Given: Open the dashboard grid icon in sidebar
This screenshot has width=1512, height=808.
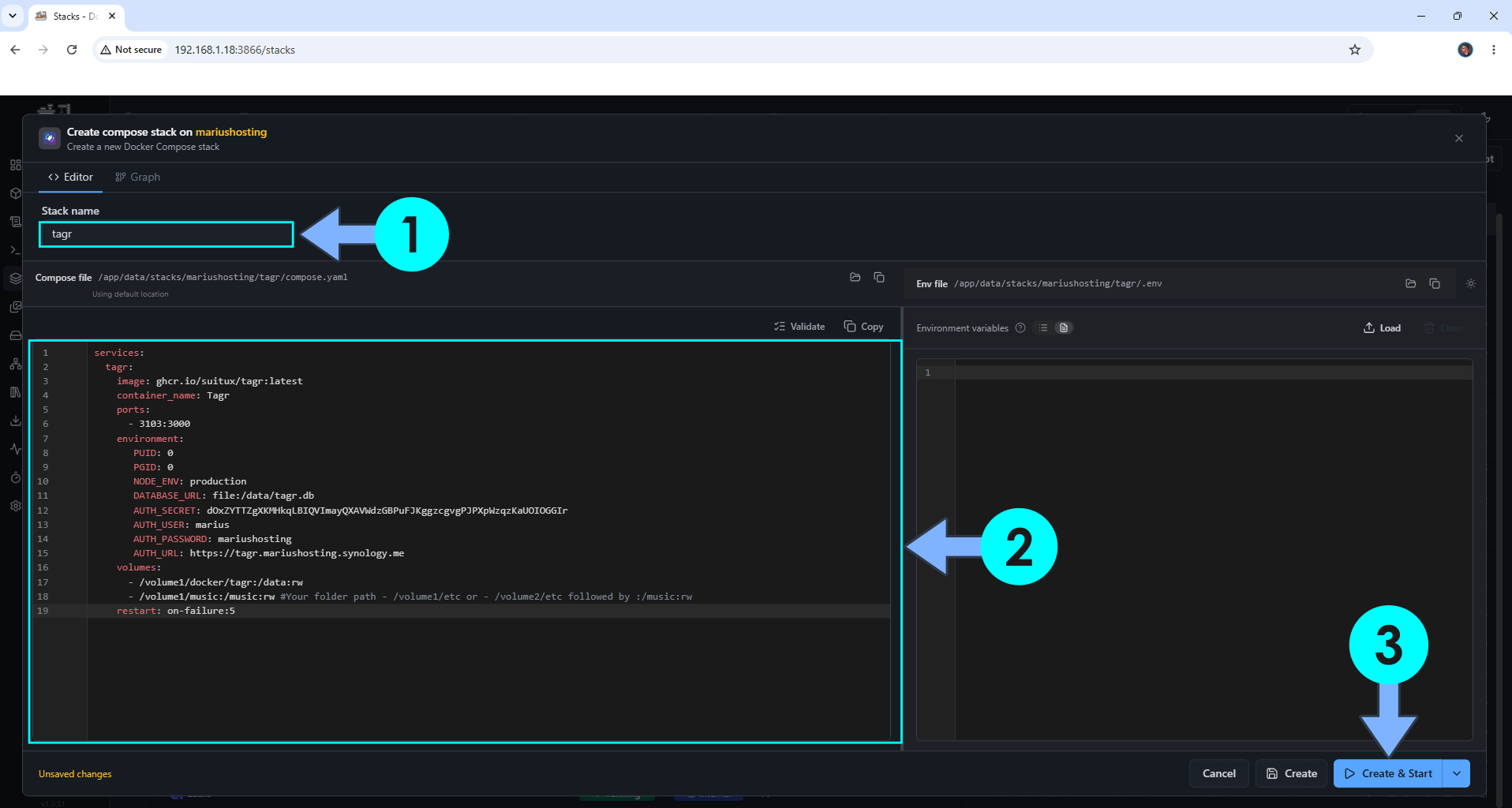Looking at the screenshot, I should point(15,165).
